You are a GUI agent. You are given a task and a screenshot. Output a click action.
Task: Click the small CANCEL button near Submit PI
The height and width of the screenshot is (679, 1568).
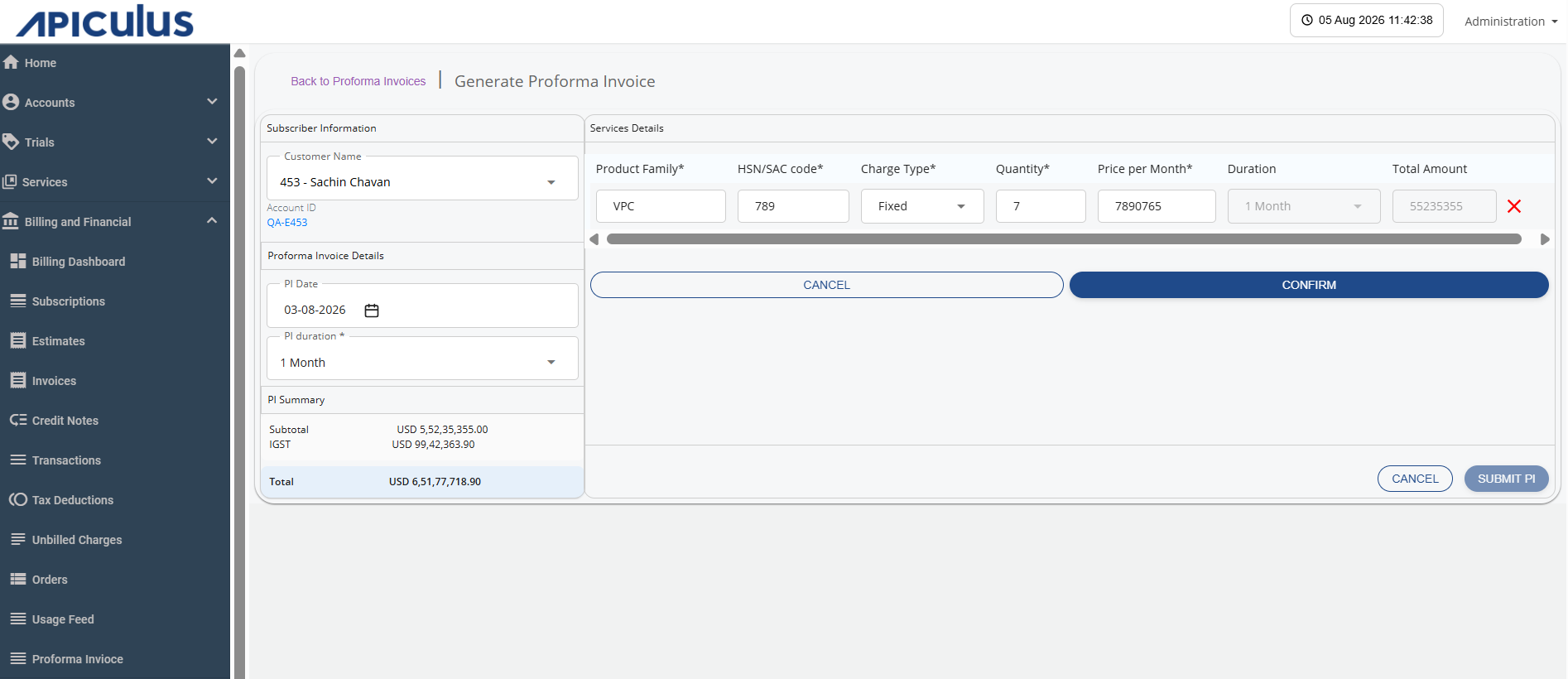[1415, 479]
